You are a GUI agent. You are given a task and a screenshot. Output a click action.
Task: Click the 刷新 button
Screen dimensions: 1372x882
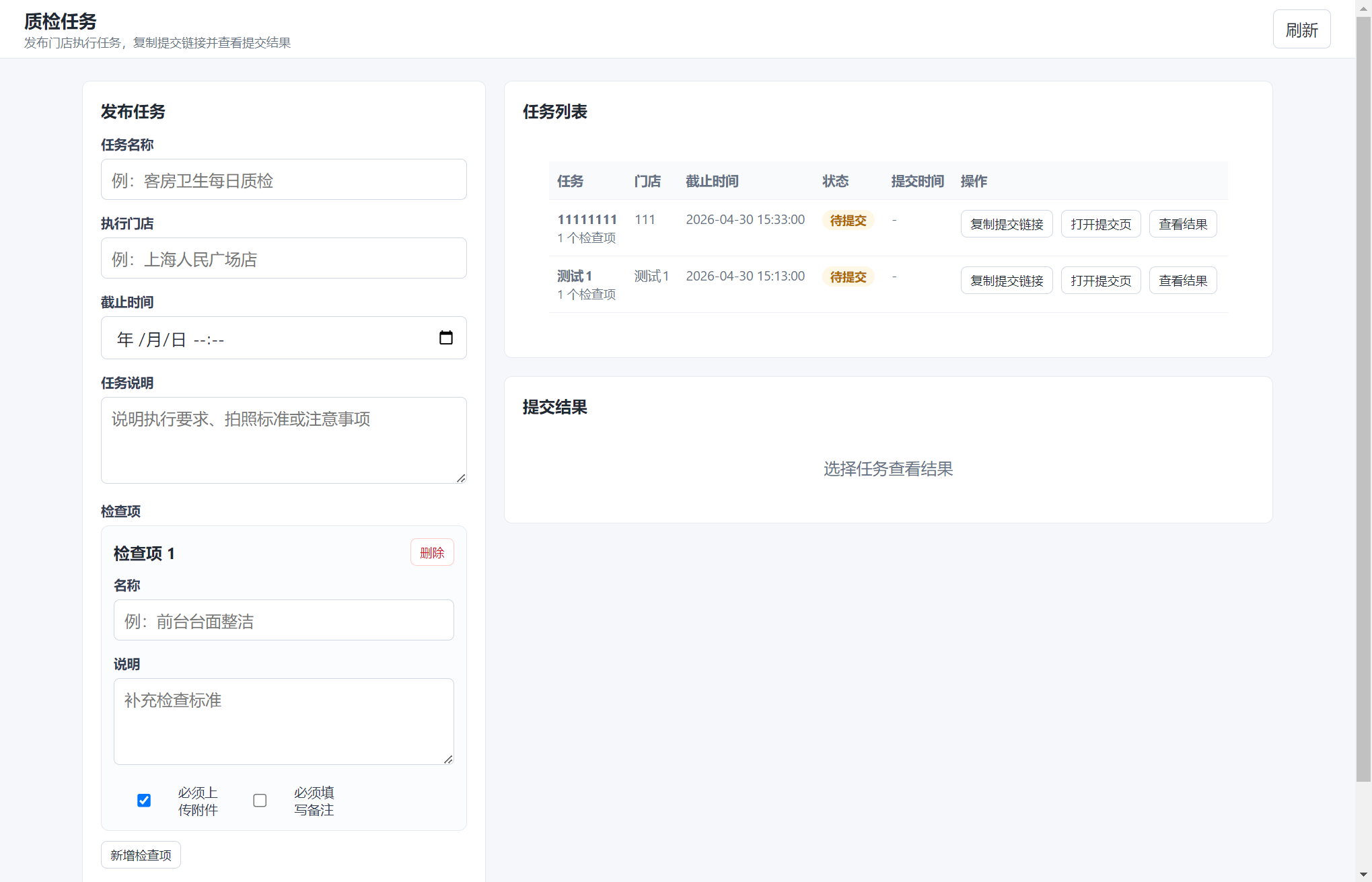click(1301, 30)
